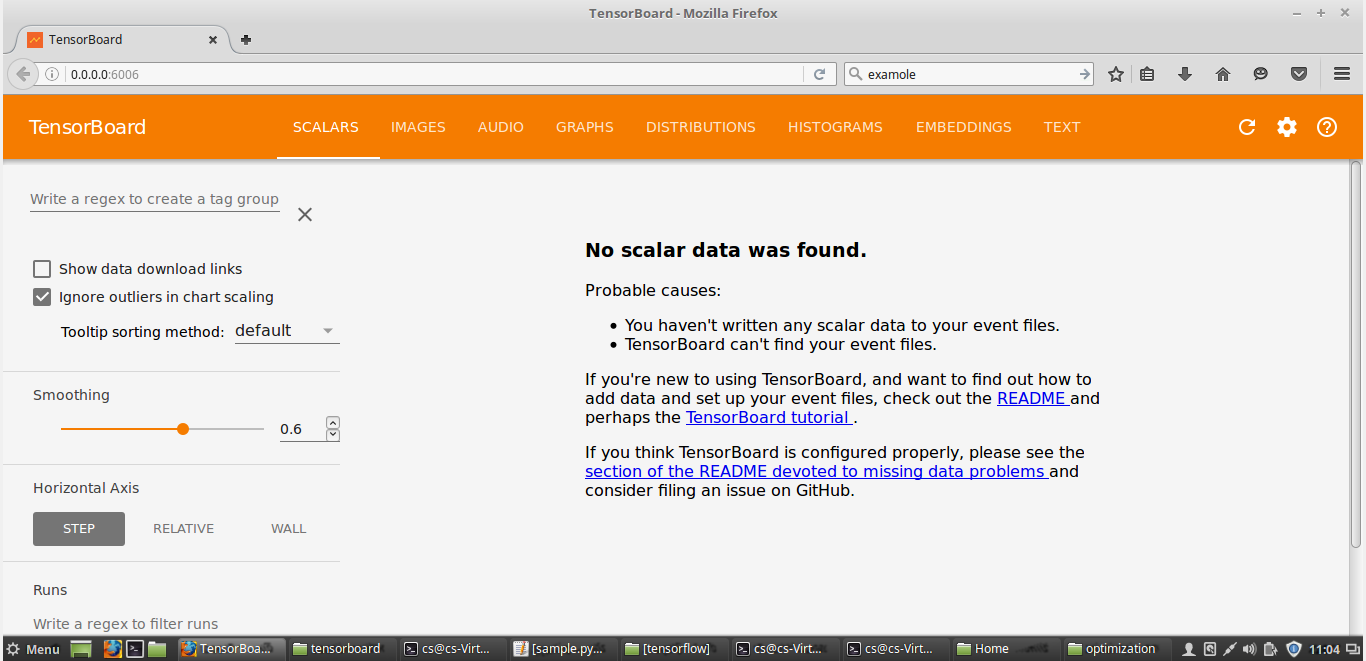The height and width of the screenshot is (661, 1366).
Task: Go back with the browser back arrow
Action: click(x=23, y=74)
